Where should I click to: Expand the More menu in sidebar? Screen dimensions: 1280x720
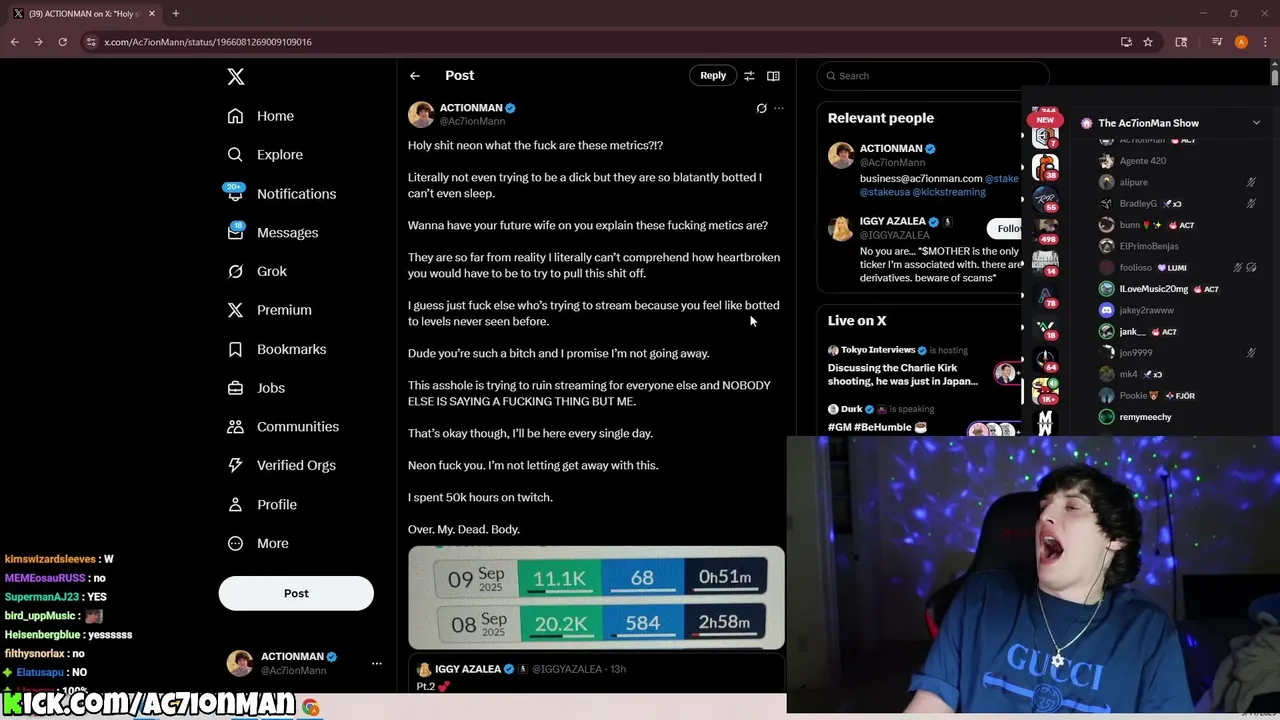pyautogui.click(x=258, y=543)
